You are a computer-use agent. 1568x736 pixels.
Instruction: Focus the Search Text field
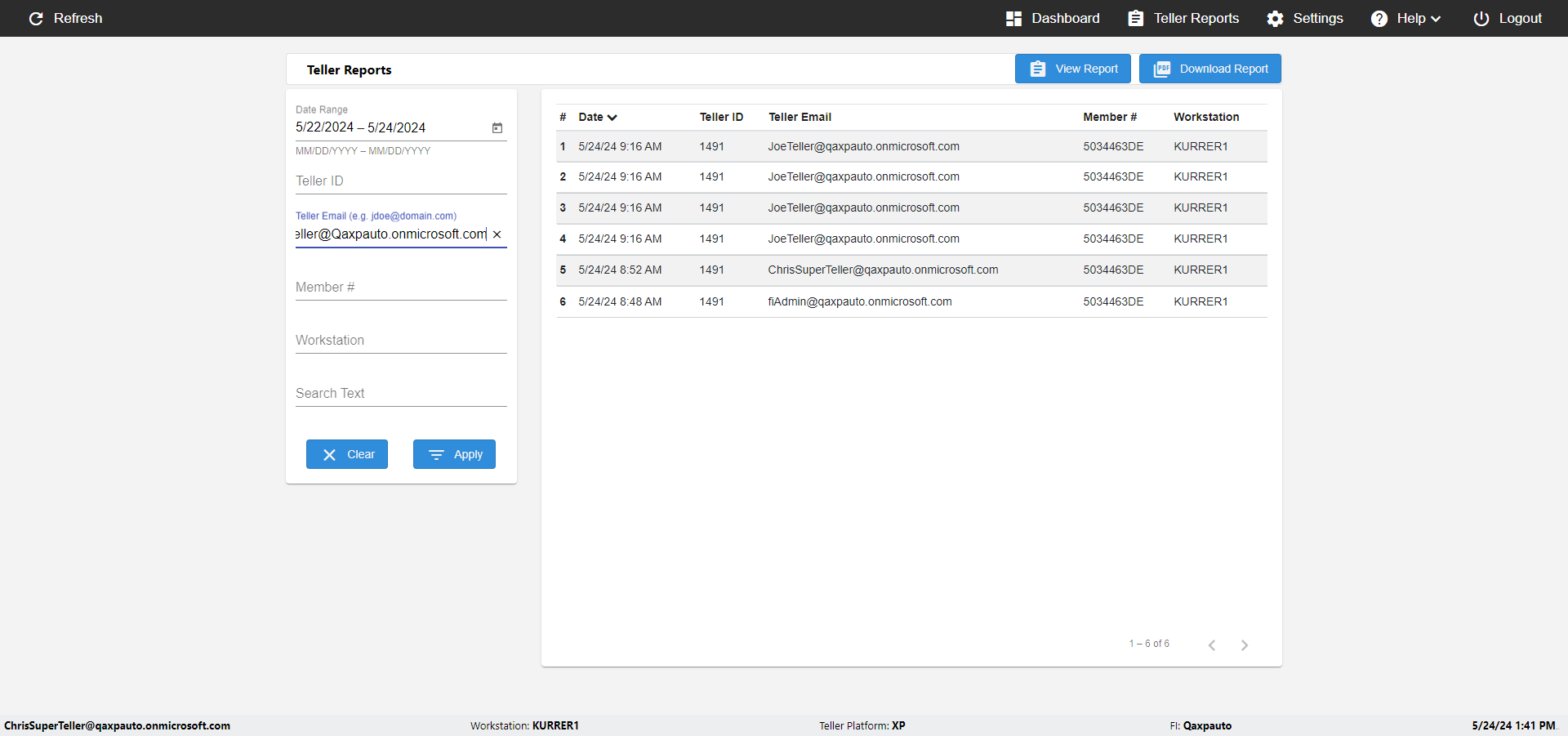coord(401,393)
